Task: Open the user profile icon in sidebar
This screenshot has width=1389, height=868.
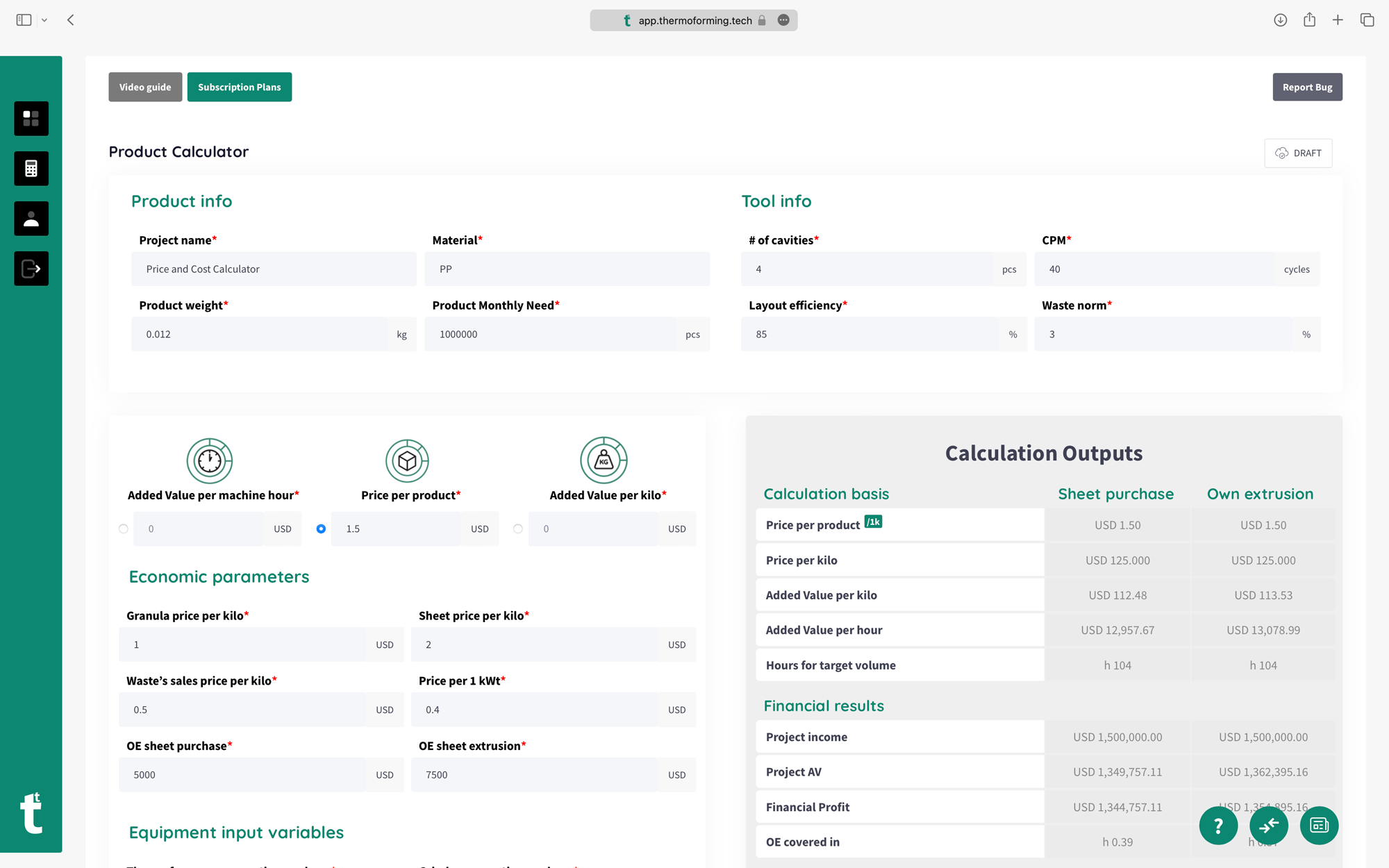Action: (x=31, y=219)
